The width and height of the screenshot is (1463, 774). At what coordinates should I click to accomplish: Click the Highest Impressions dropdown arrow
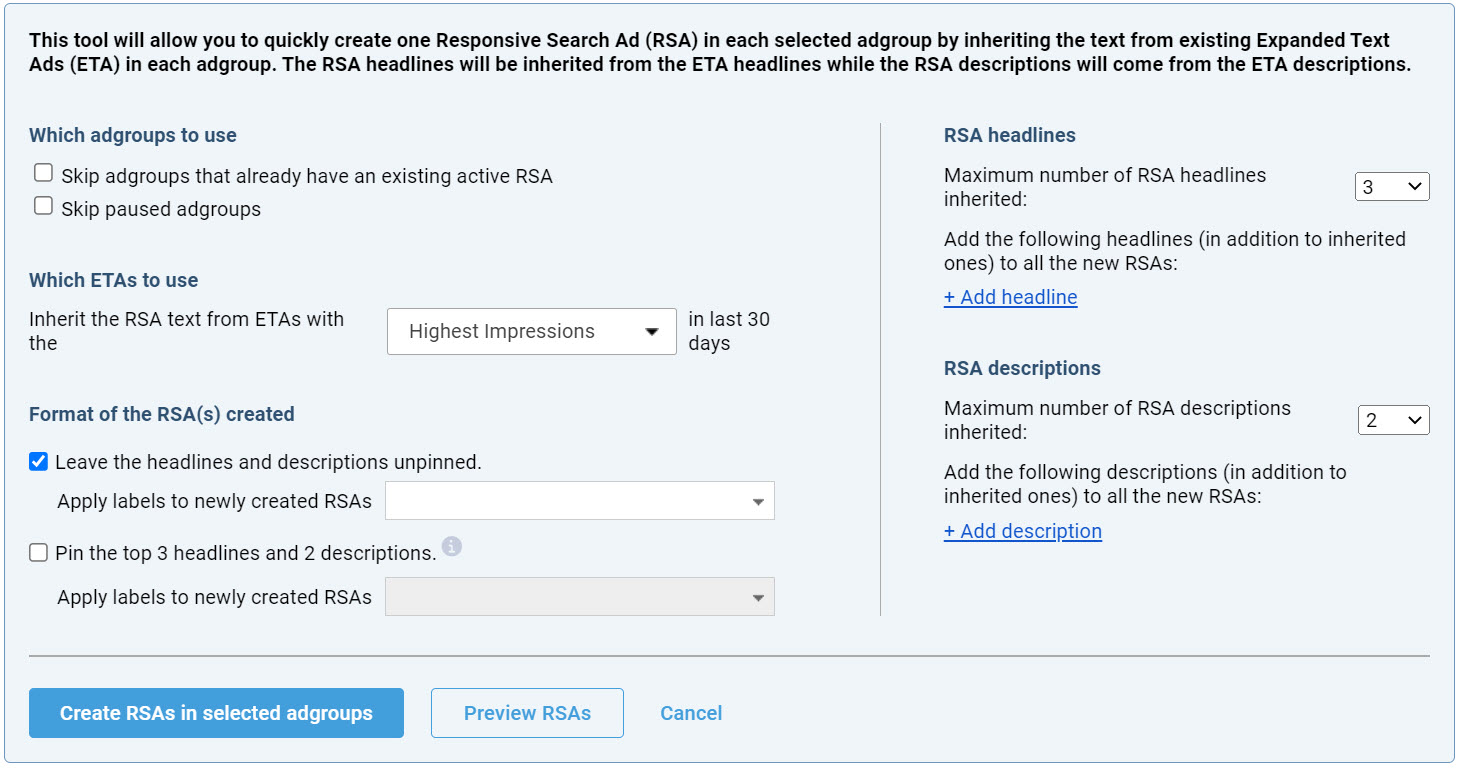click(x=652, y=332)
